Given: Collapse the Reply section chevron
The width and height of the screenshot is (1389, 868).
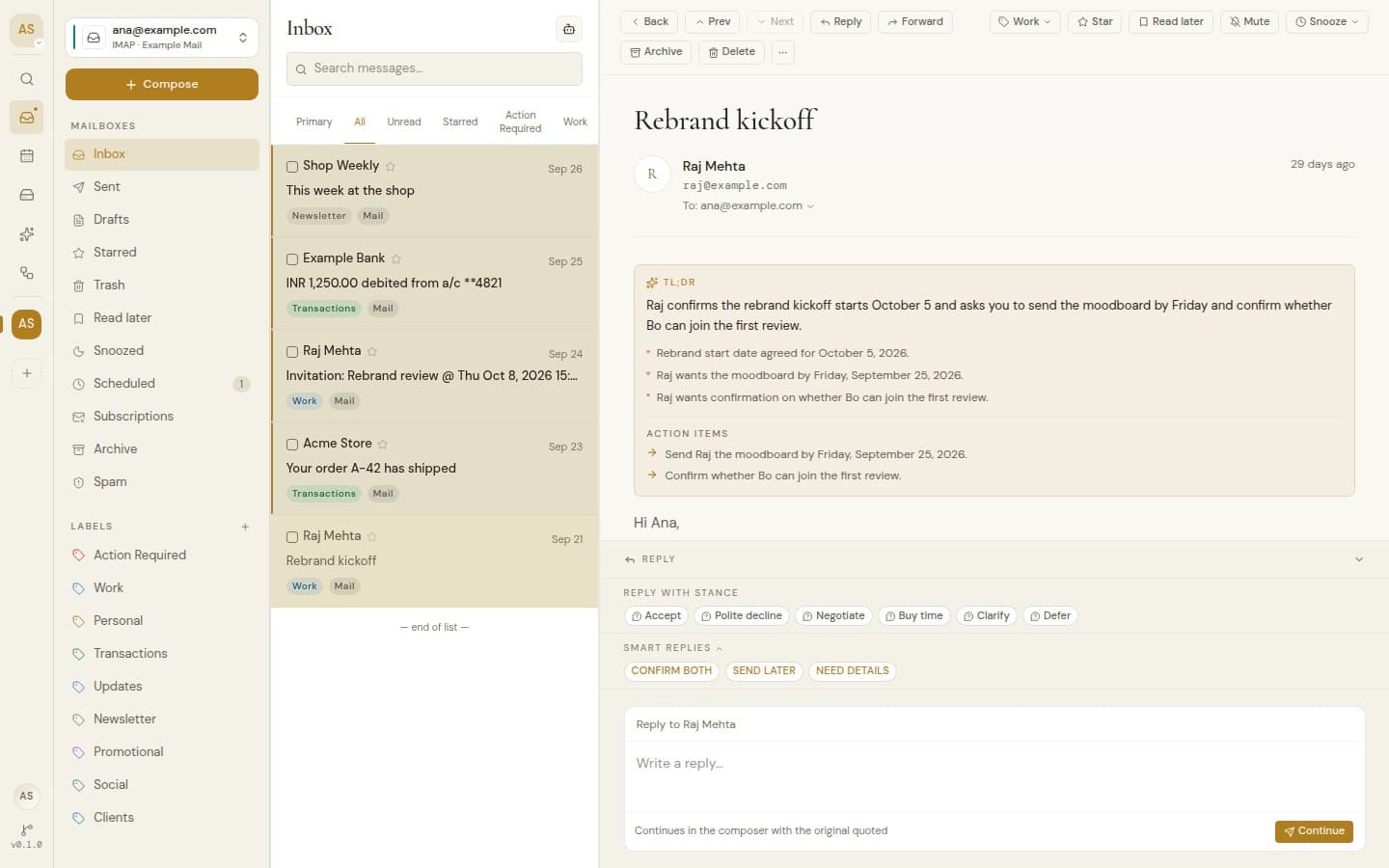Looking at the screenshot, I should [x=1359, y=559].
